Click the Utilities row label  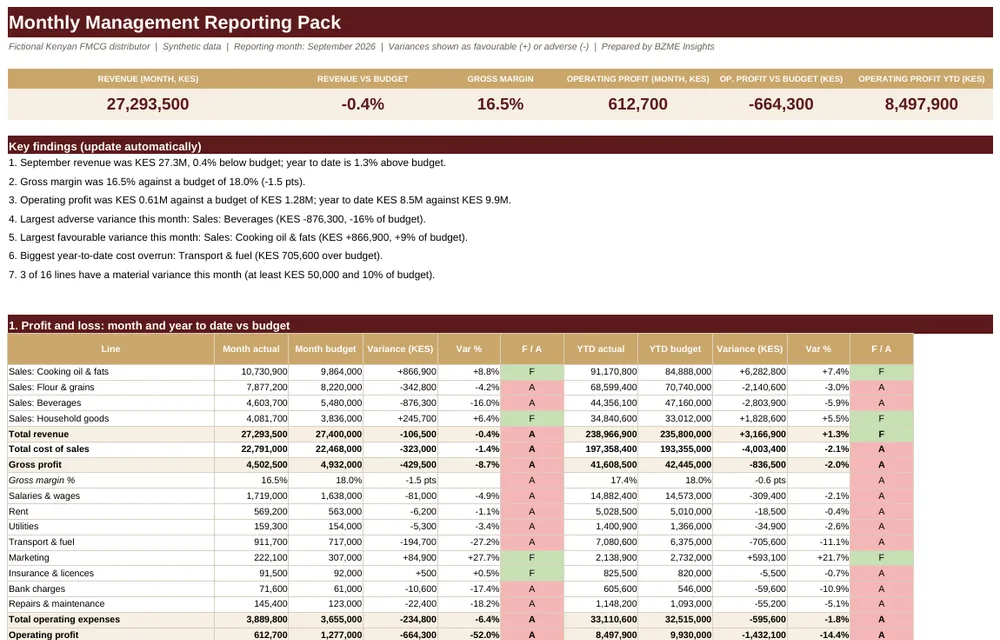point(23,526)
